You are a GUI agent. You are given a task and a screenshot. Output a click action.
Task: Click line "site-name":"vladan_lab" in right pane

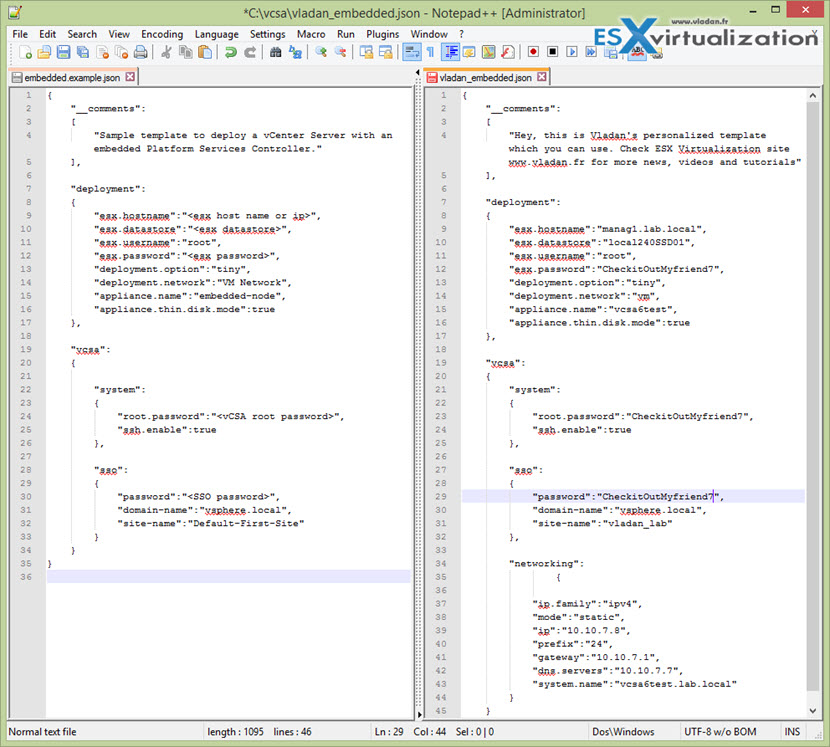602,524
